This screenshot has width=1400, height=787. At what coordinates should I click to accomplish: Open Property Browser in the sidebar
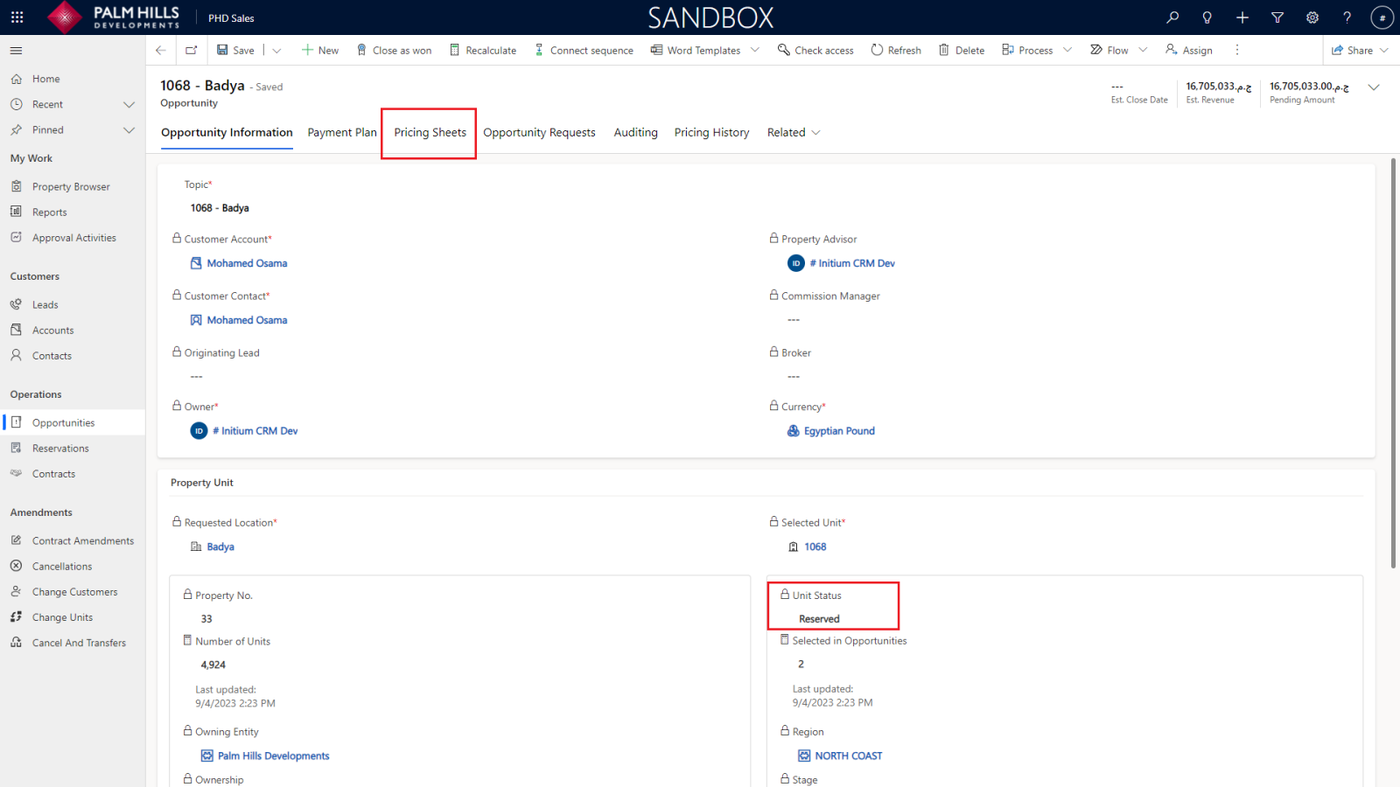point(72,187)
